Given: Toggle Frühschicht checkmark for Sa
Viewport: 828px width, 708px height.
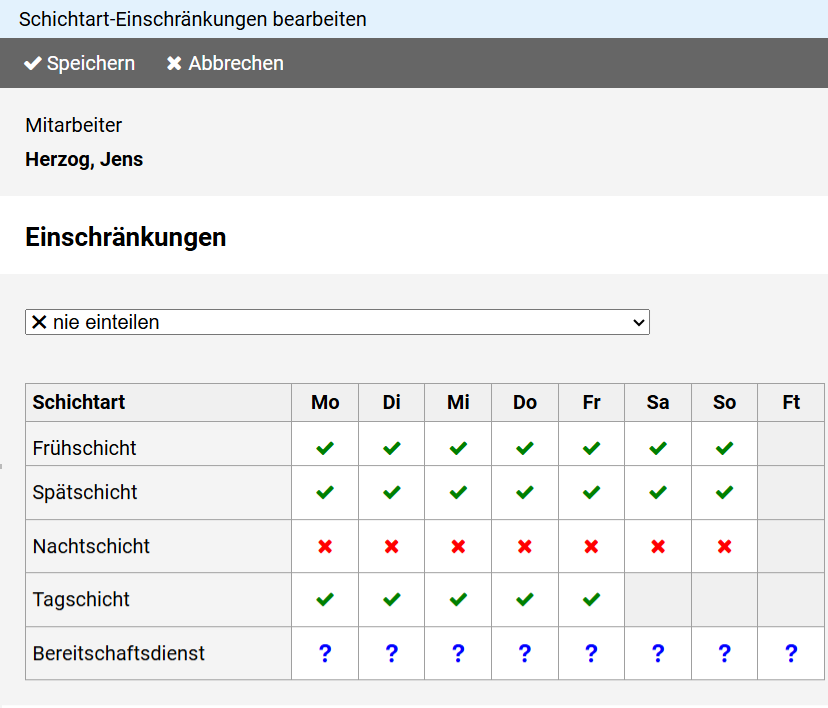Looking at the screenshot, I should 657,448.
